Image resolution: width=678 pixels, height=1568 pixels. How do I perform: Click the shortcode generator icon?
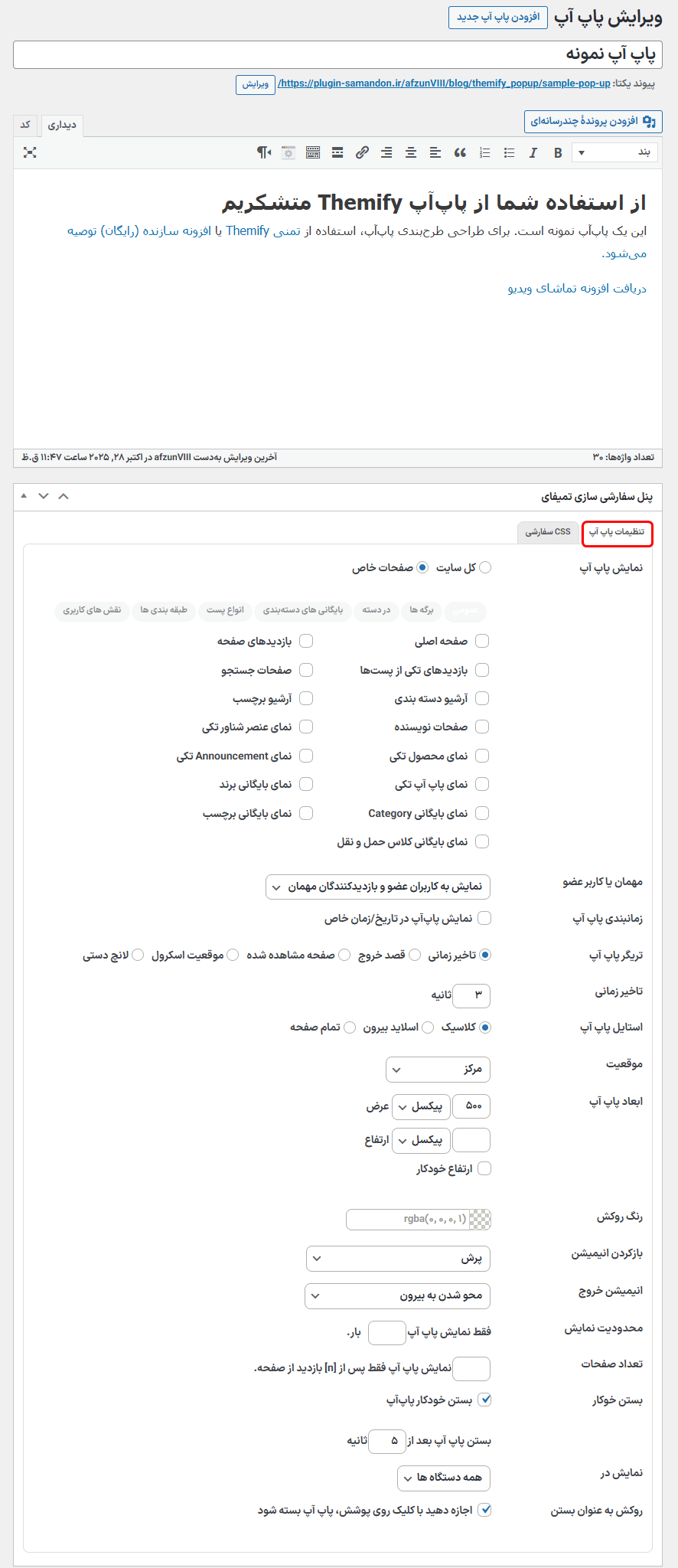tap(288, 153)
